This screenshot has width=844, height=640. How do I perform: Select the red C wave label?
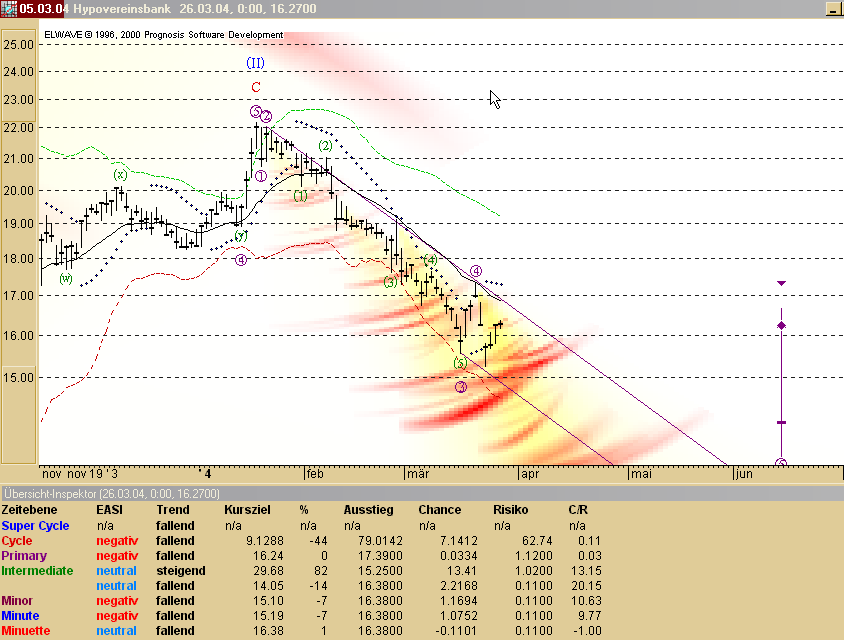256,87
